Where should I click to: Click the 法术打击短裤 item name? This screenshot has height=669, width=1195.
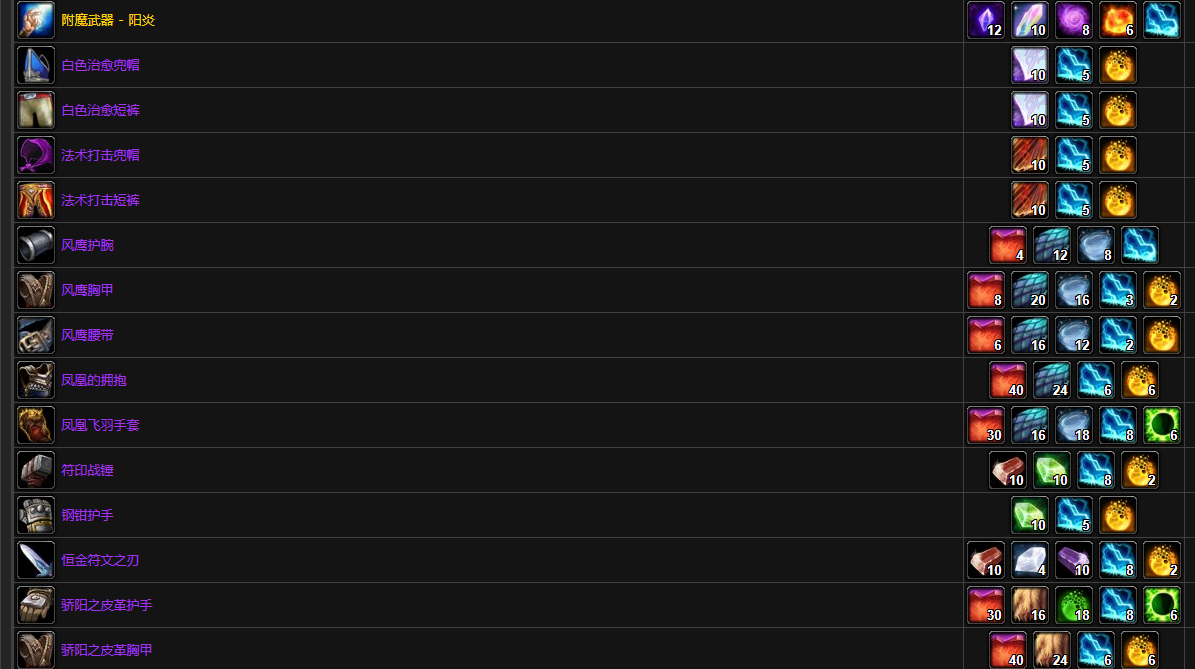[100, 200]
